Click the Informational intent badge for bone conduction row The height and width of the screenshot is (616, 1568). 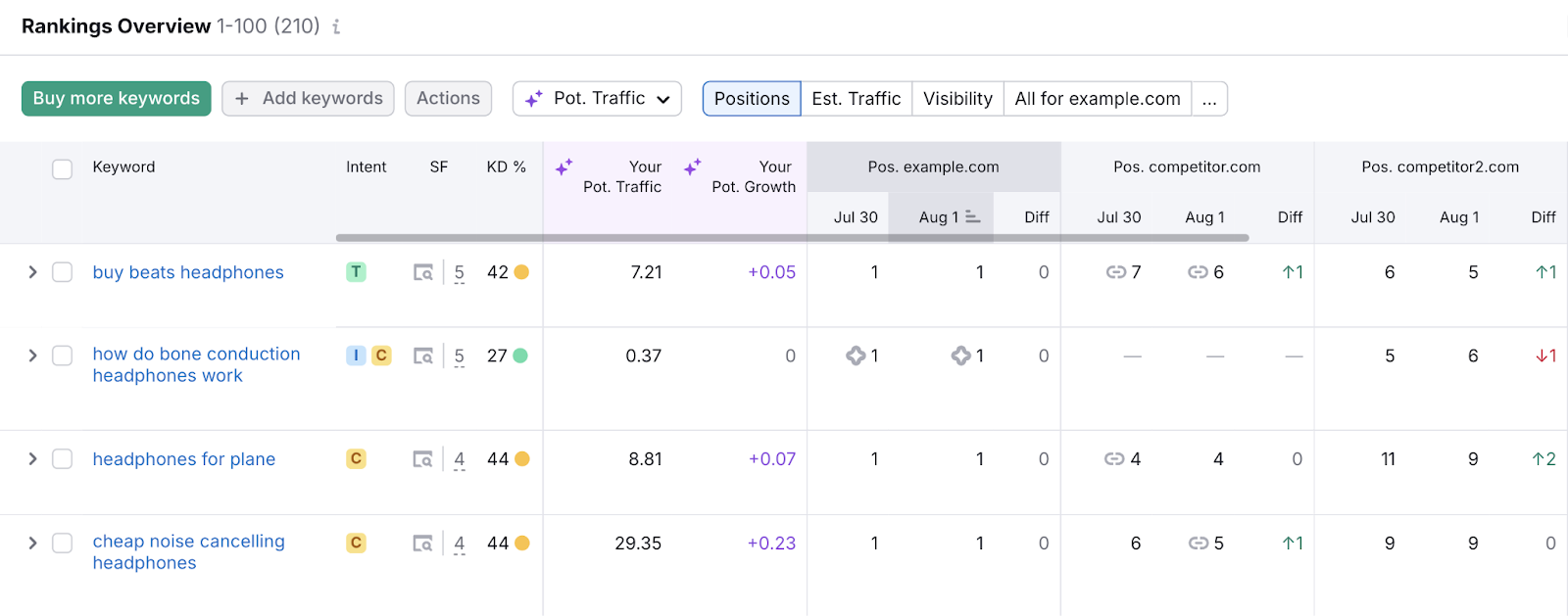pos(356,355)
